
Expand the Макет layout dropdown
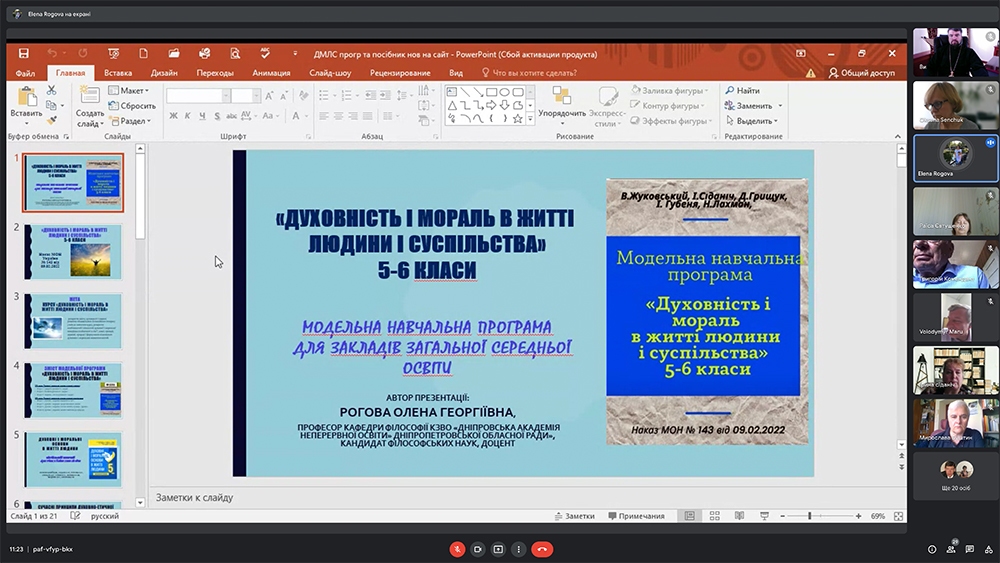click(x=133, y=91)
